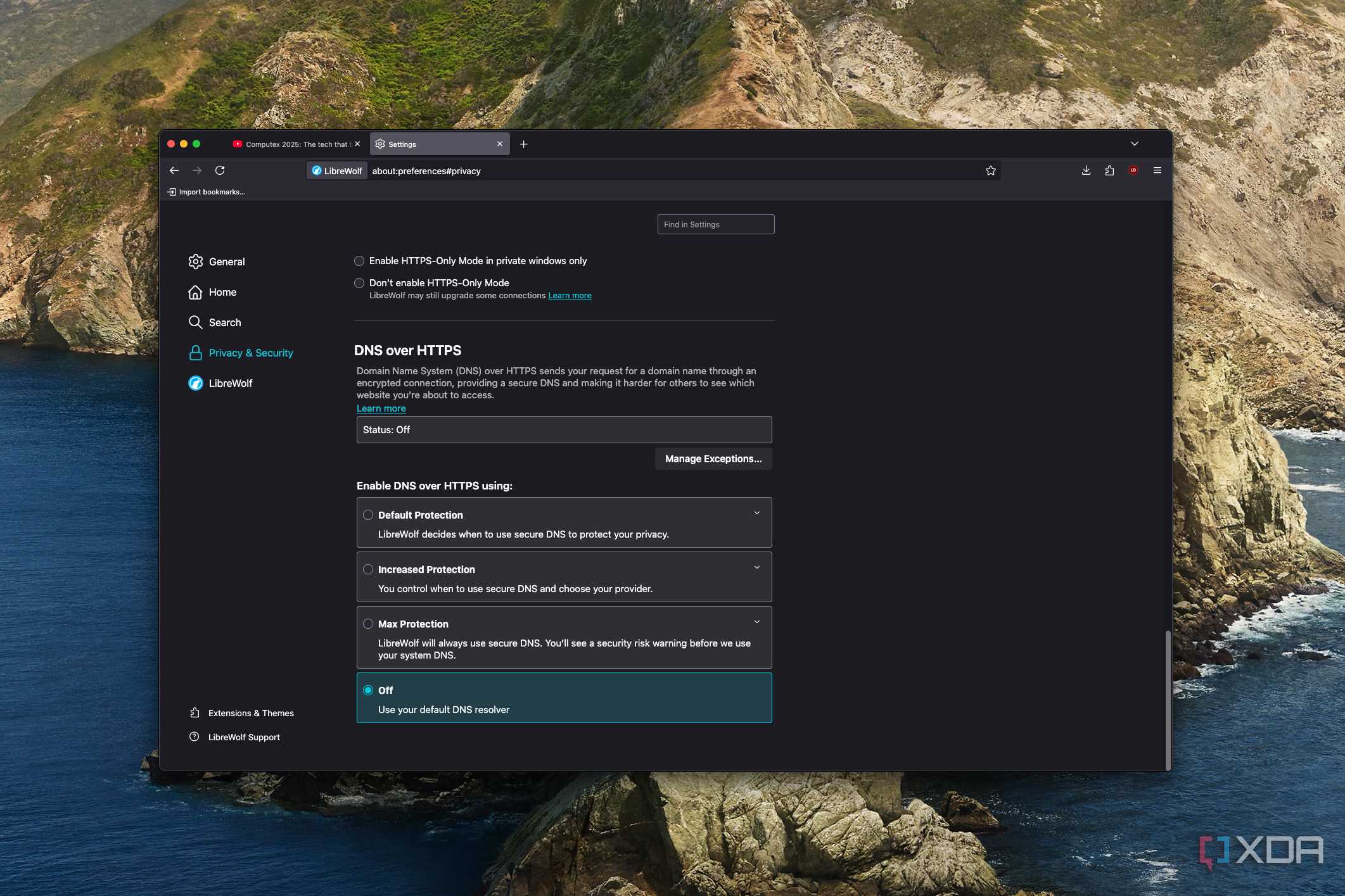Select the Off DNS radio button
This screenshot has width=1345, height=896.
pyautogui.click(x=368, y=690)
